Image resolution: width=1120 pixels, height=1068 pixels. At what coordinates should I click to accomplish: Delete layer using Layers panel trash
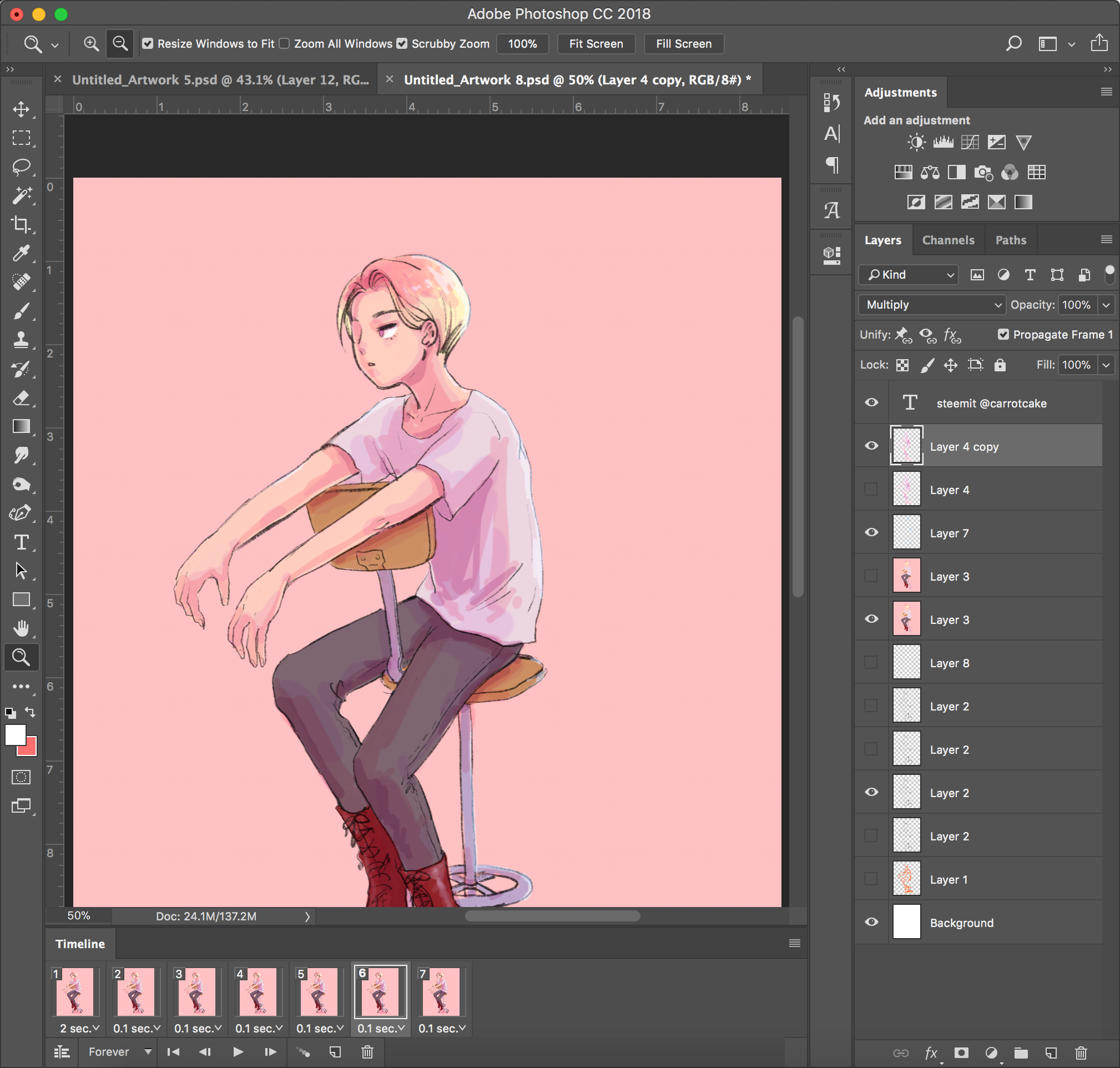[1081, 1053]
